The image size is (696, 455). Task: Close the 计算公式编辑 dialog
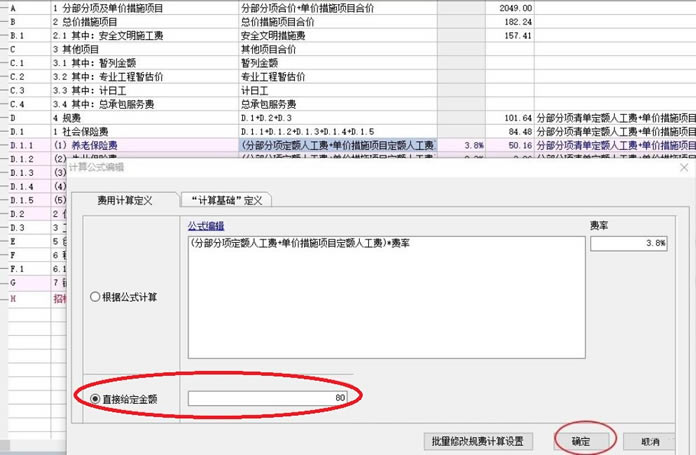(684, 167)
